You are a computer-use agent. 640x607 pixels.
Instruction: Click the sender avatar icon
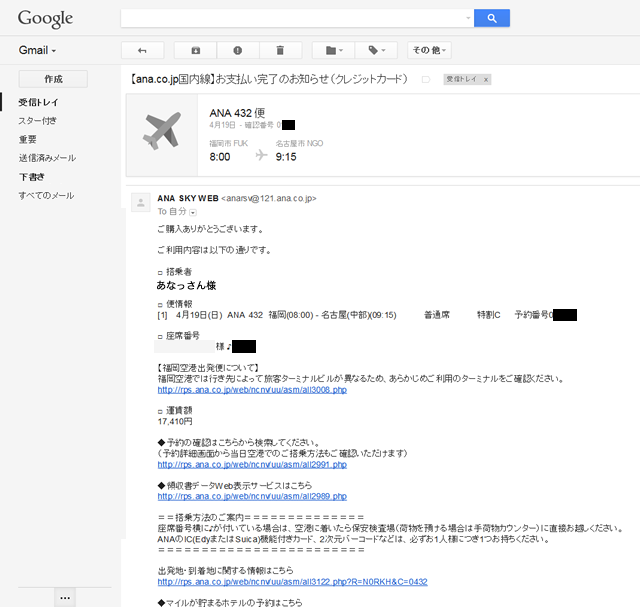141,202
